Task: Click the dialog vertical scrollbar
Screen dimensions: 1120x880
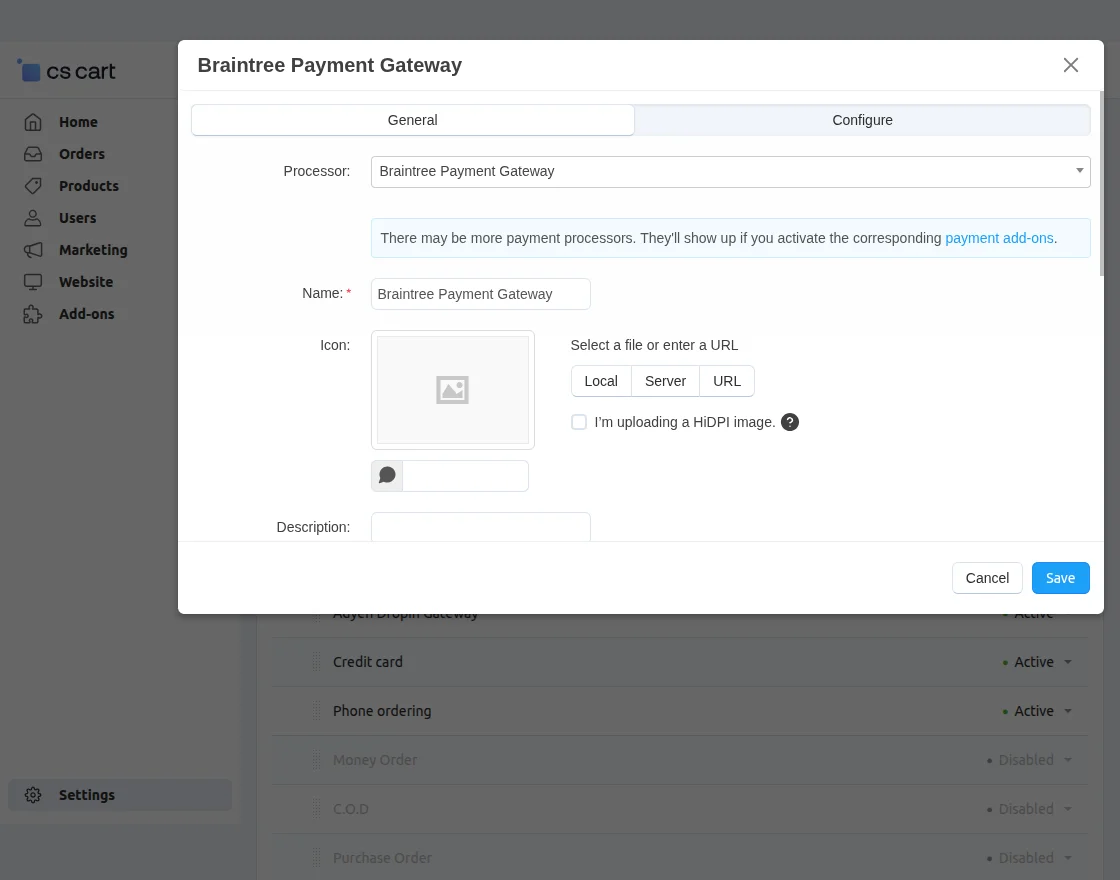Action: click(1101, 184)
